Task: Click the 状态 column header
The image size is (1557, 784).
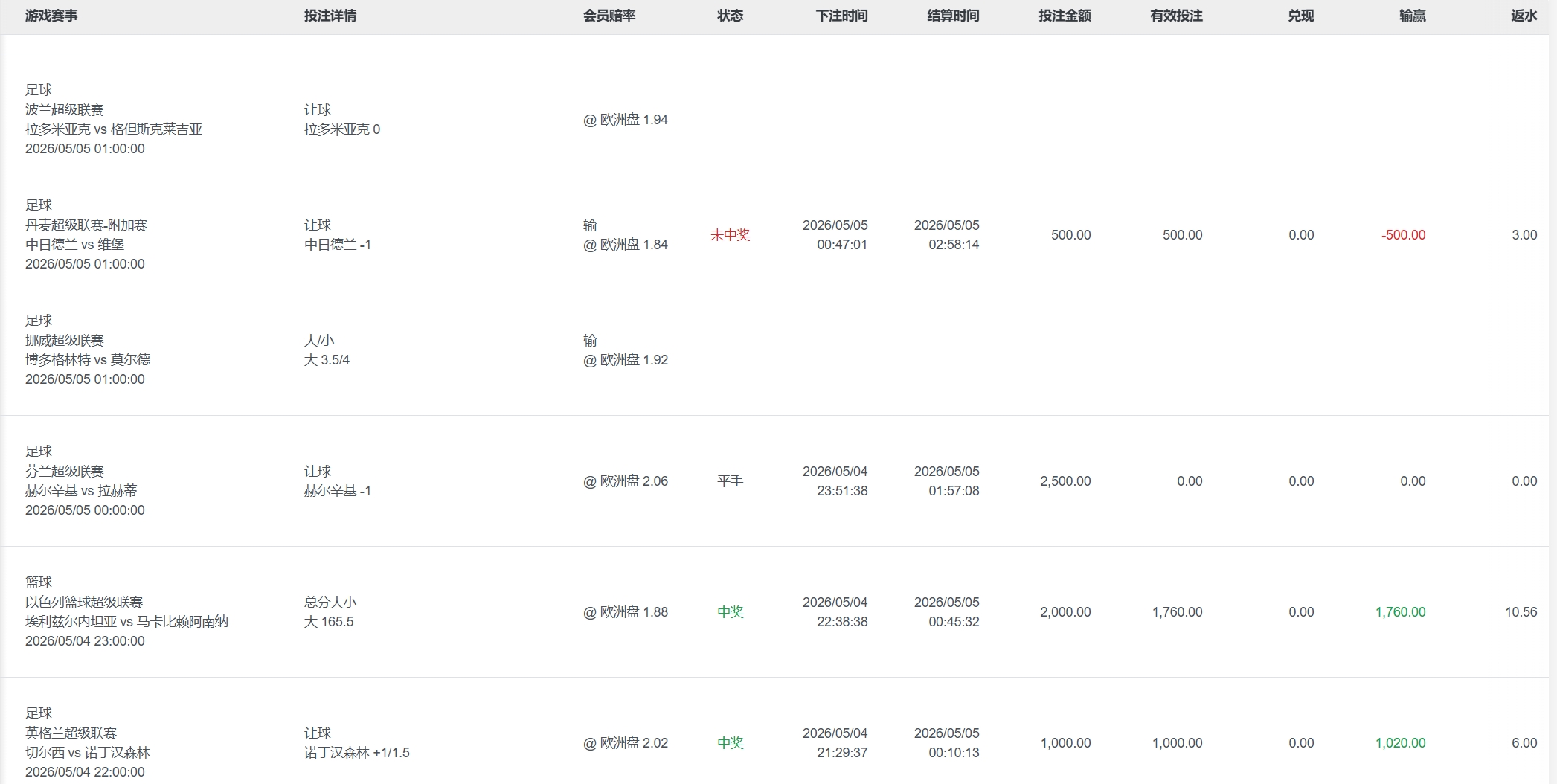Action: pos(731,16)
